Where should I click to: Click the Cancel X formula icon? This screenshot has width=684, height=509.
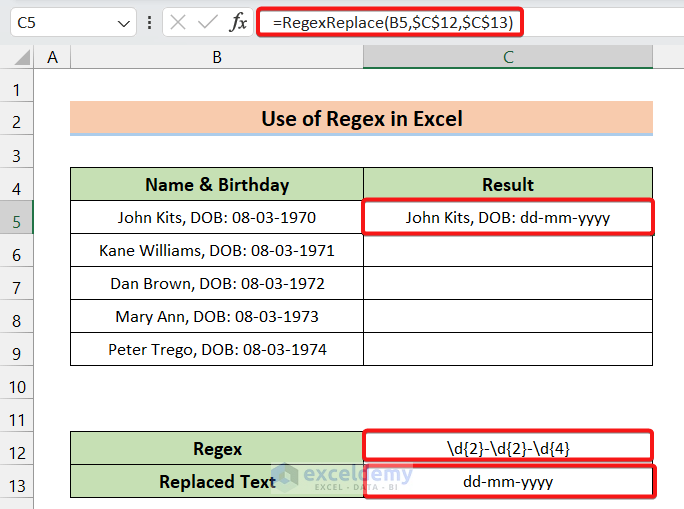point(178,23)
